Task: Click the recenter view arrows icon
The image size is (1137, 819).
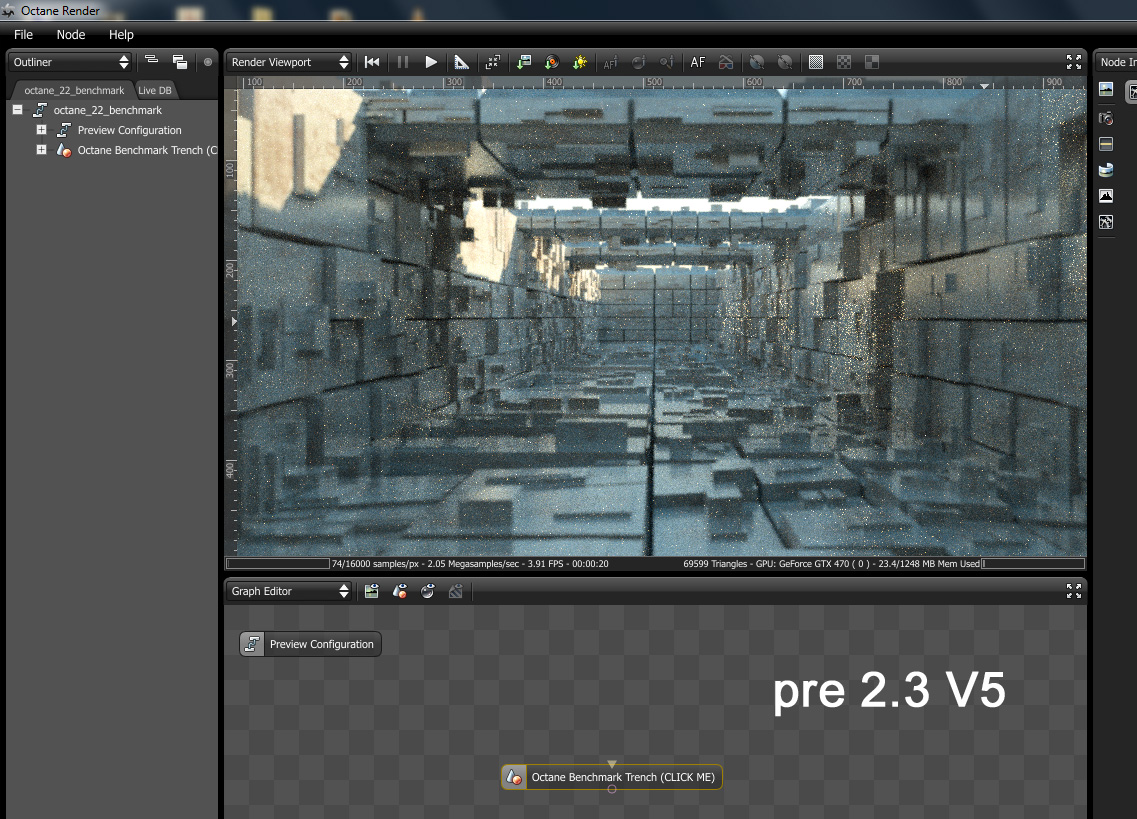Action: 492,62
